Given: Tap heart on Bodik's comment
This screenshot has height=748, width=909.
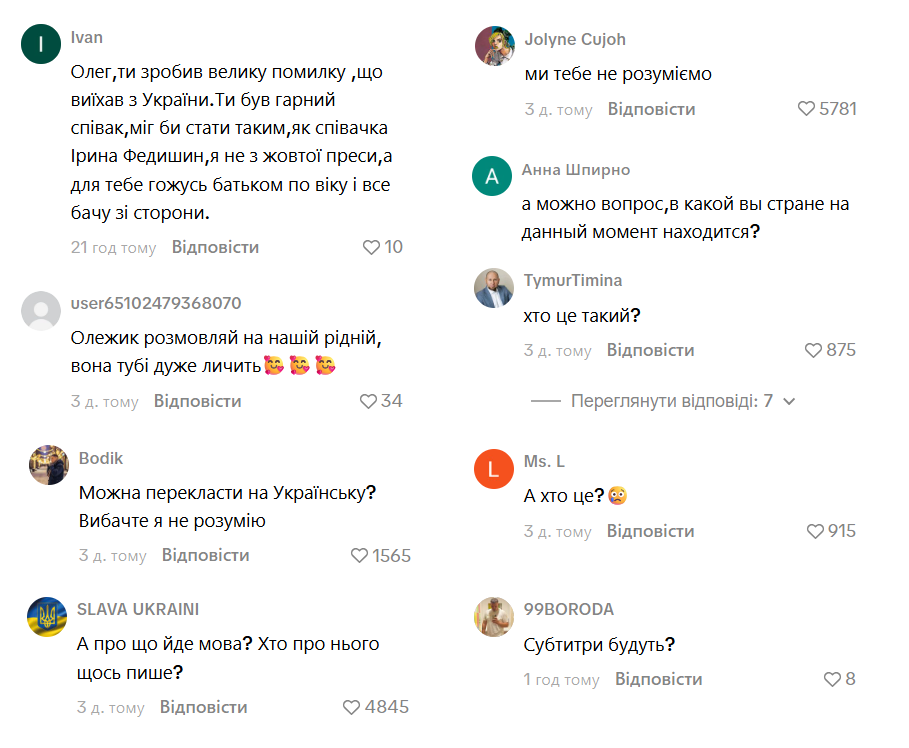Looking at the screenshot, I should pyautogui.click(x=360, y=555).
